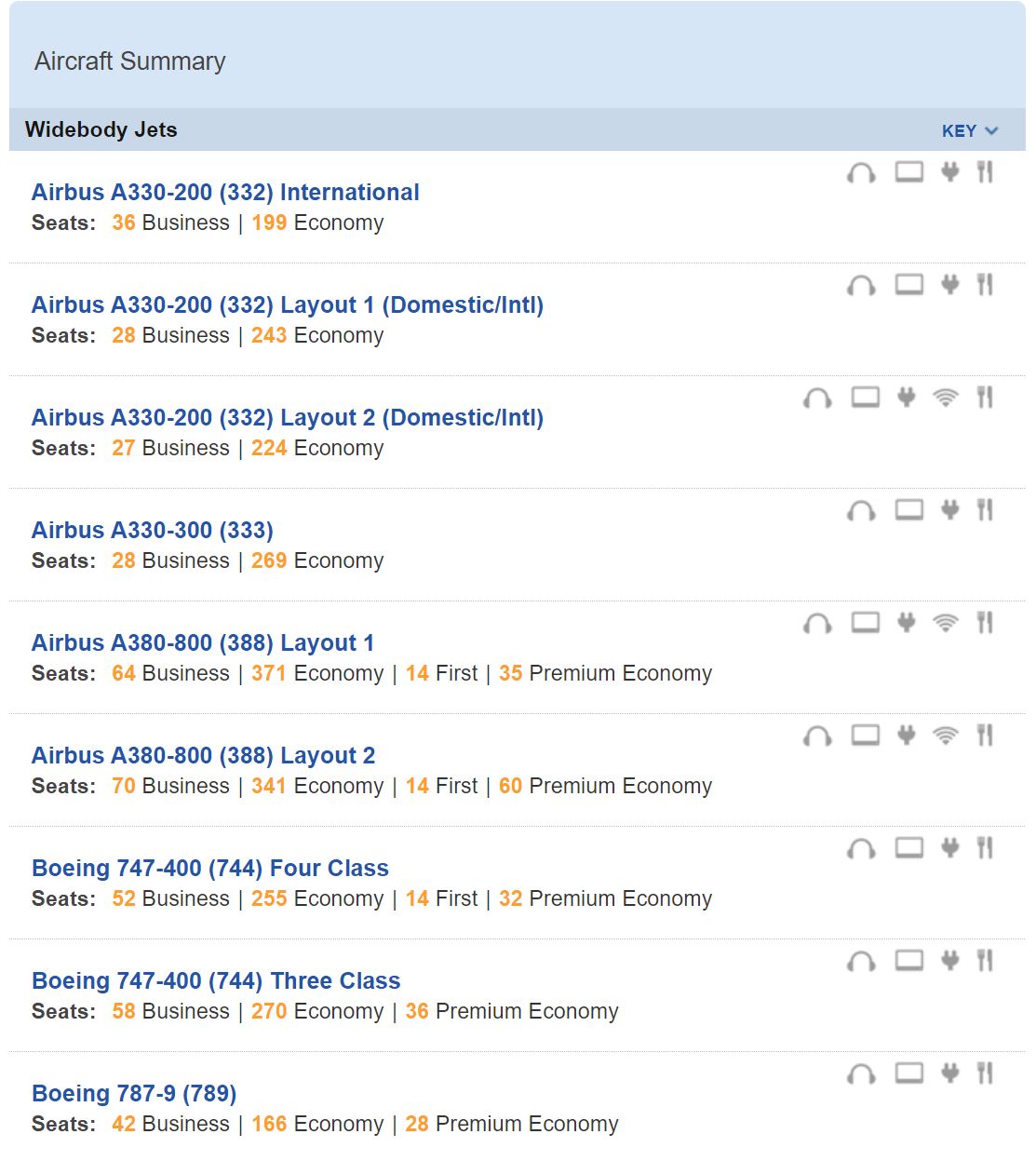Image resolution: width=1036 pixels, height=1161 pixels.
Task: Click '35 Premium Economy' seat count text
Action: coord(605,673)
